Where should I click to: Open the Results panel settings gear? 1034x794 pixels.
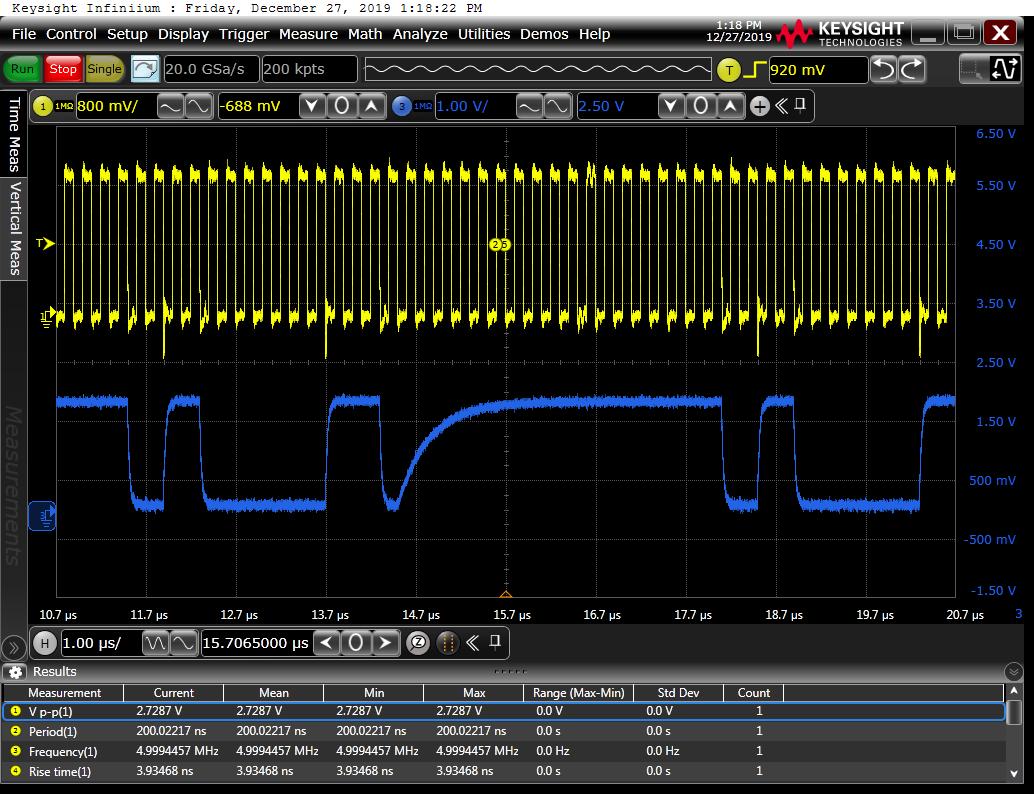point(14,672)
